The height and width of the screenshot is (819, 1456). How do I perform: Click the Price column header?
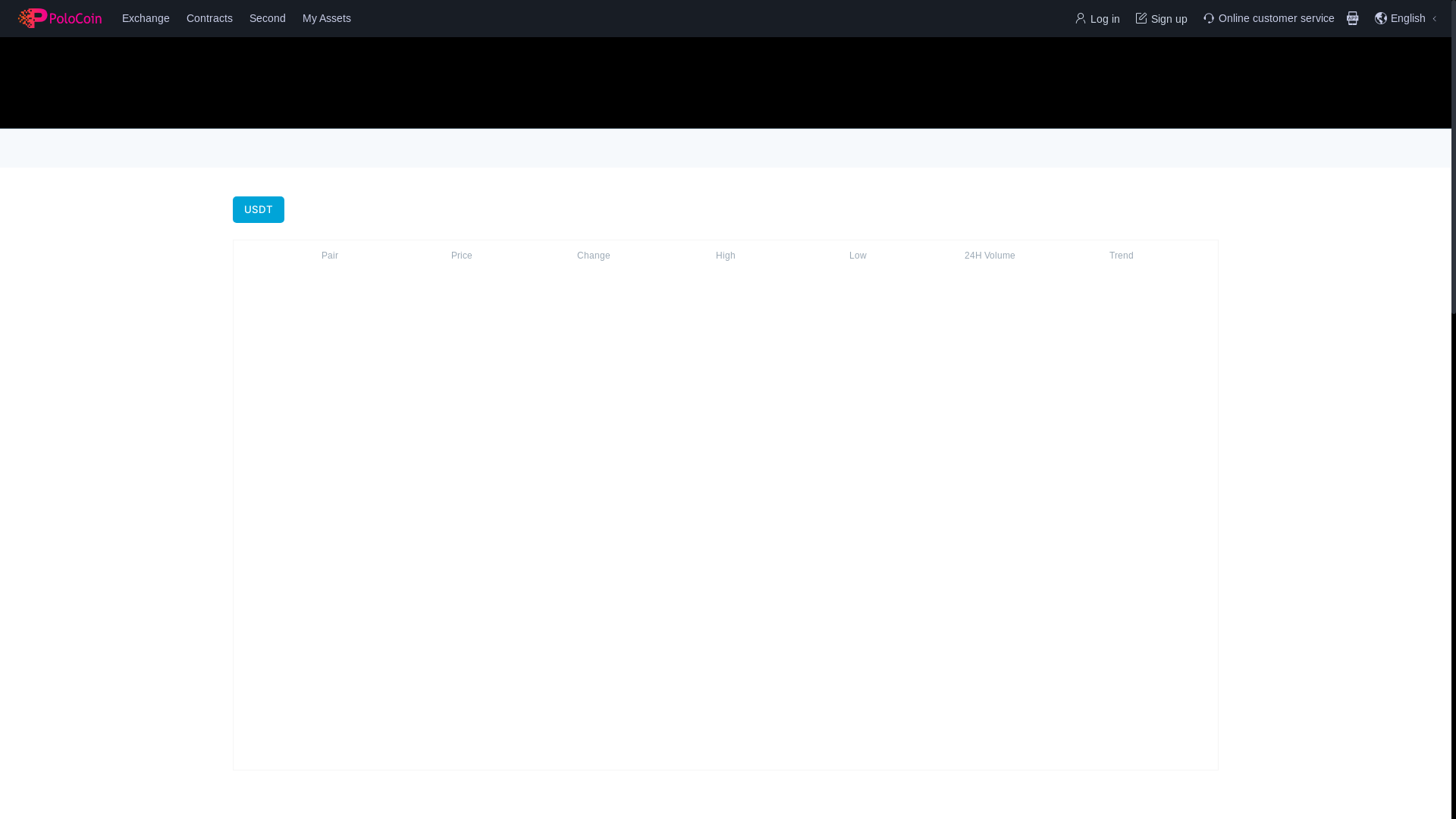tap(462, 256)
